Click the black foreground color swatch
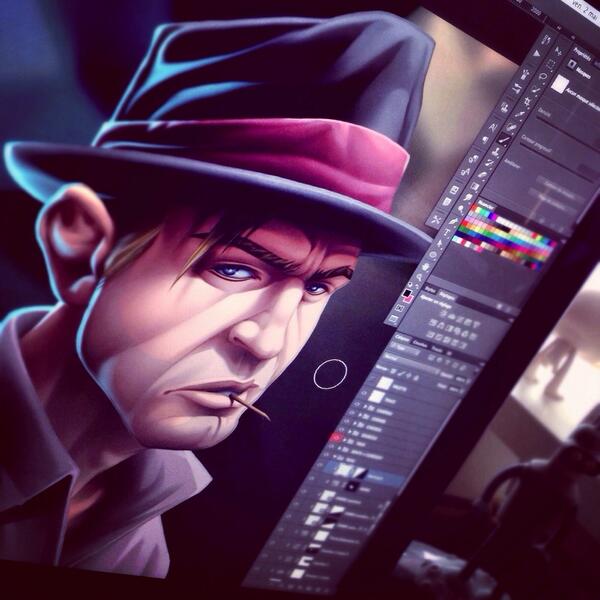 407,293
